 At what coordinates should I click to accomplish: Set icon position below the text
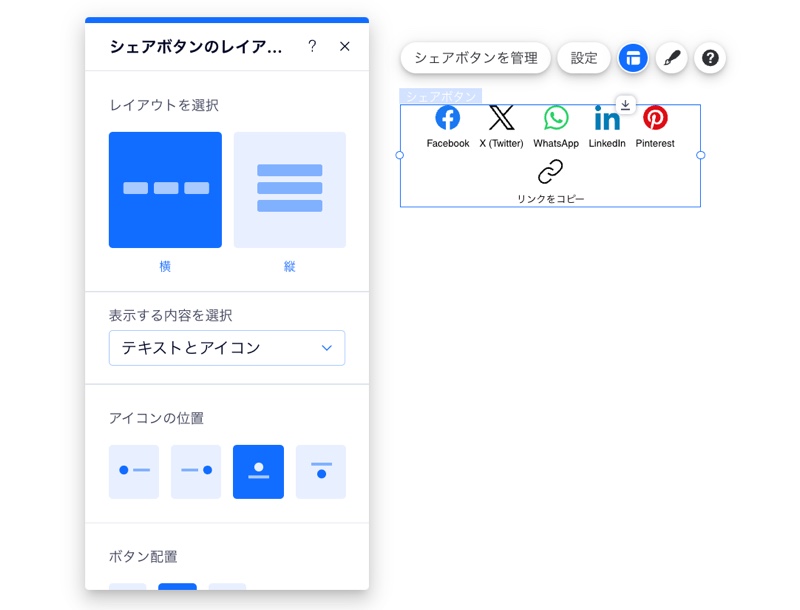[321, 471]
